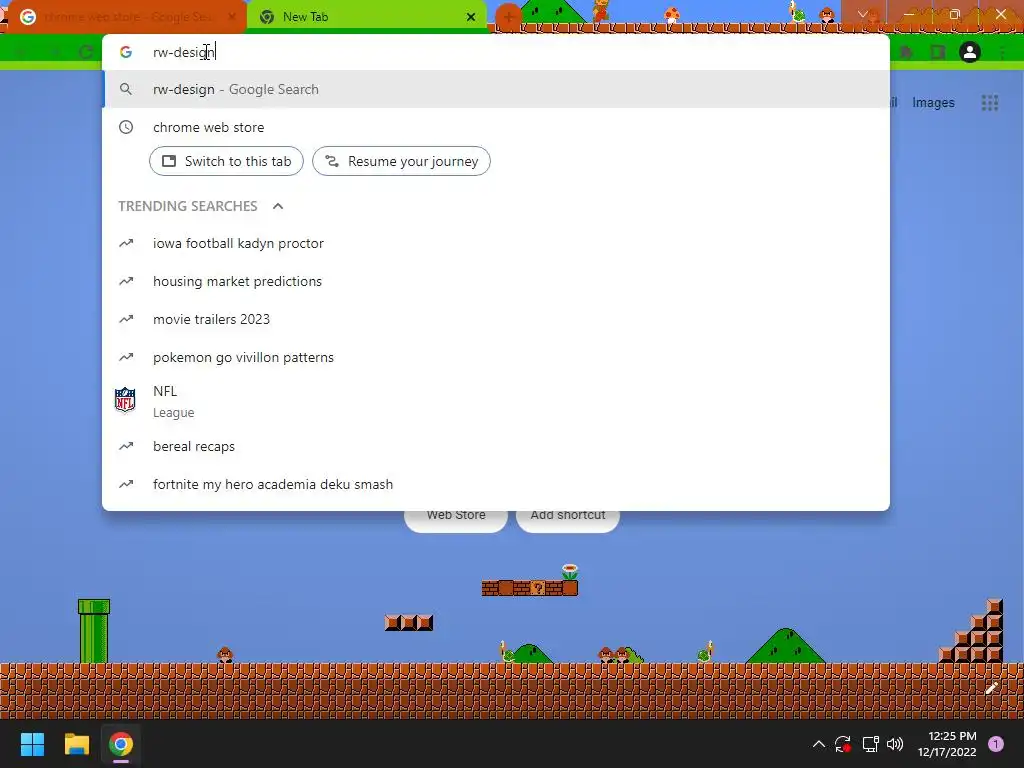The height and width of the screenshot is (768, 1024).
Task: Pick pokemon go vivillon patterns suggestion
Action: pos(496,357)
